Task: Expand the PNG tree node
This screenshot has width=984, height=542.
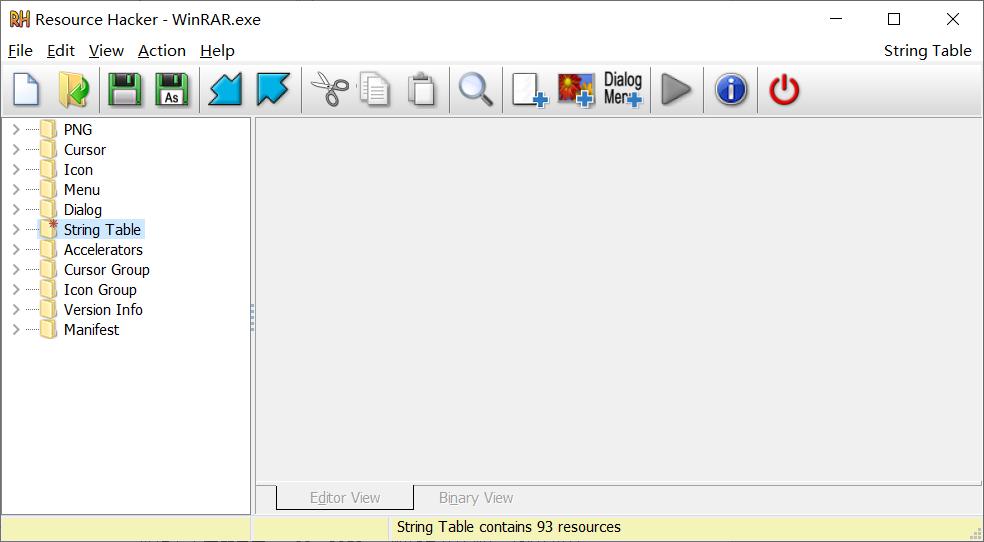Action: point(16,130)
